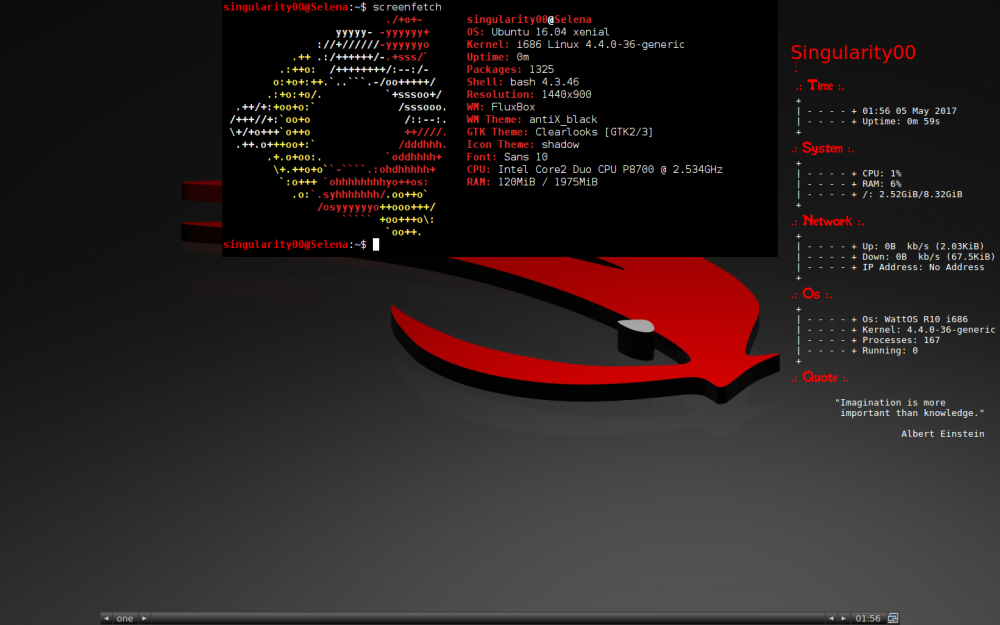Click the "Singularity00" conky title
The height and width of the screenshot is (625, 1000).
[853, 52]
